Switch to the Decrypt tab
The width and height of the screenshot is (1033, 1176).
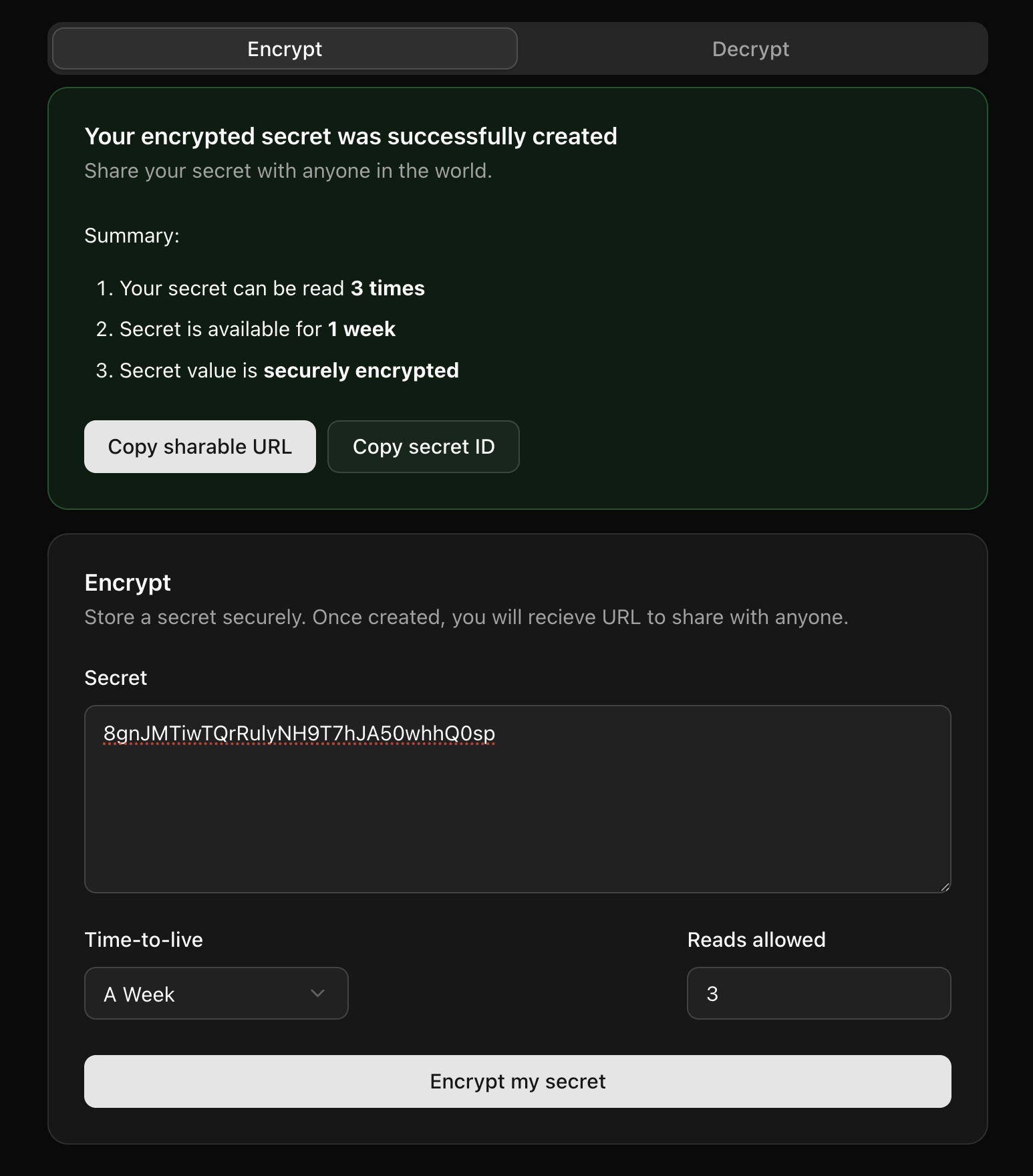pos(750,48)
